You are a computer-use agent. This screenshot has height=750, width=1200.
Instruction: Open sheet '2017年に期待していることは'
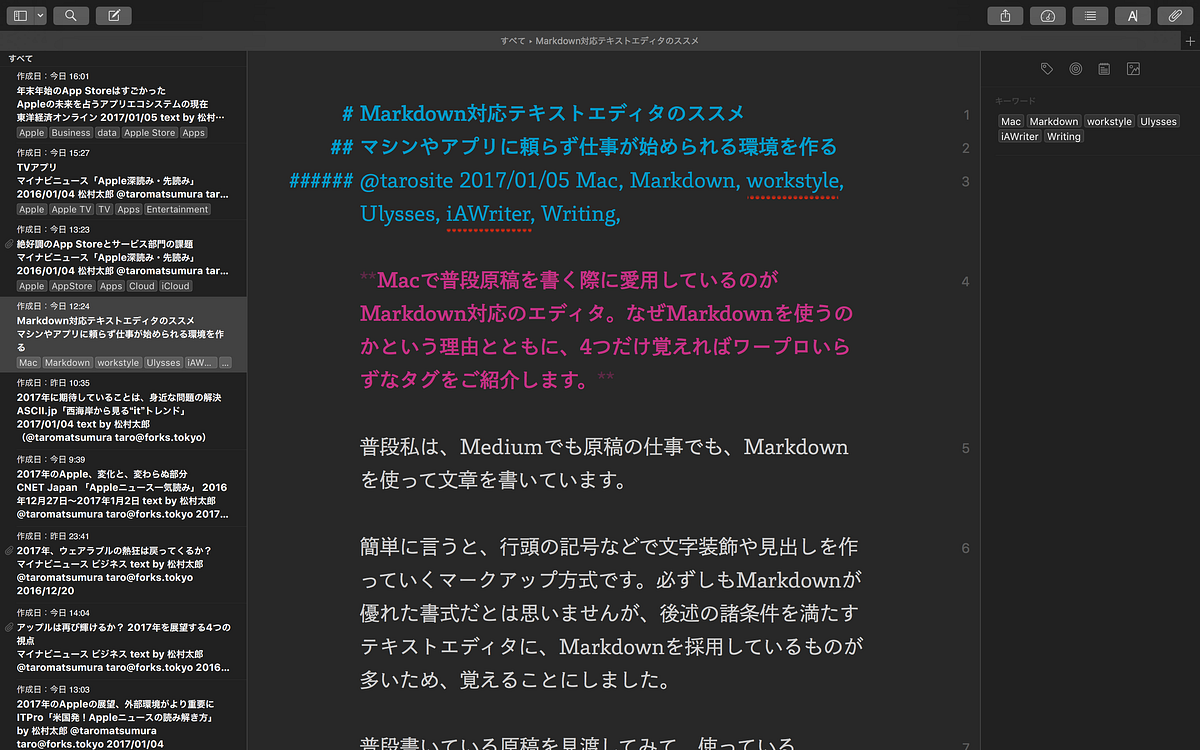pyautogui.click(x=123, y=411)
